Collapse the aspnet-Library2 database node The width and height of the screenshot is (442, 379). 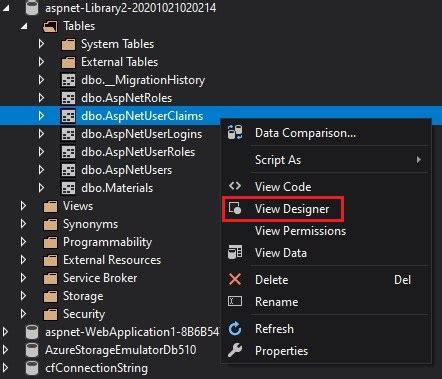coord(6,8)
